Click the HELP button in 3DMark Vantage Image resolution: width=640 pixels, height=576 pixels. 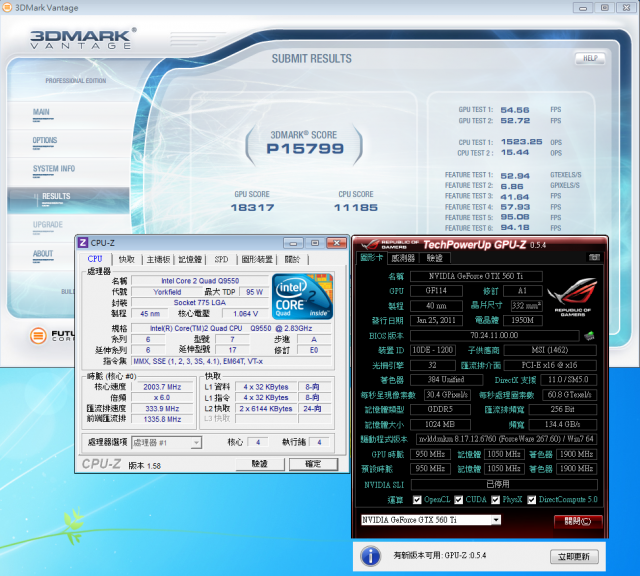tap(590, 58)
